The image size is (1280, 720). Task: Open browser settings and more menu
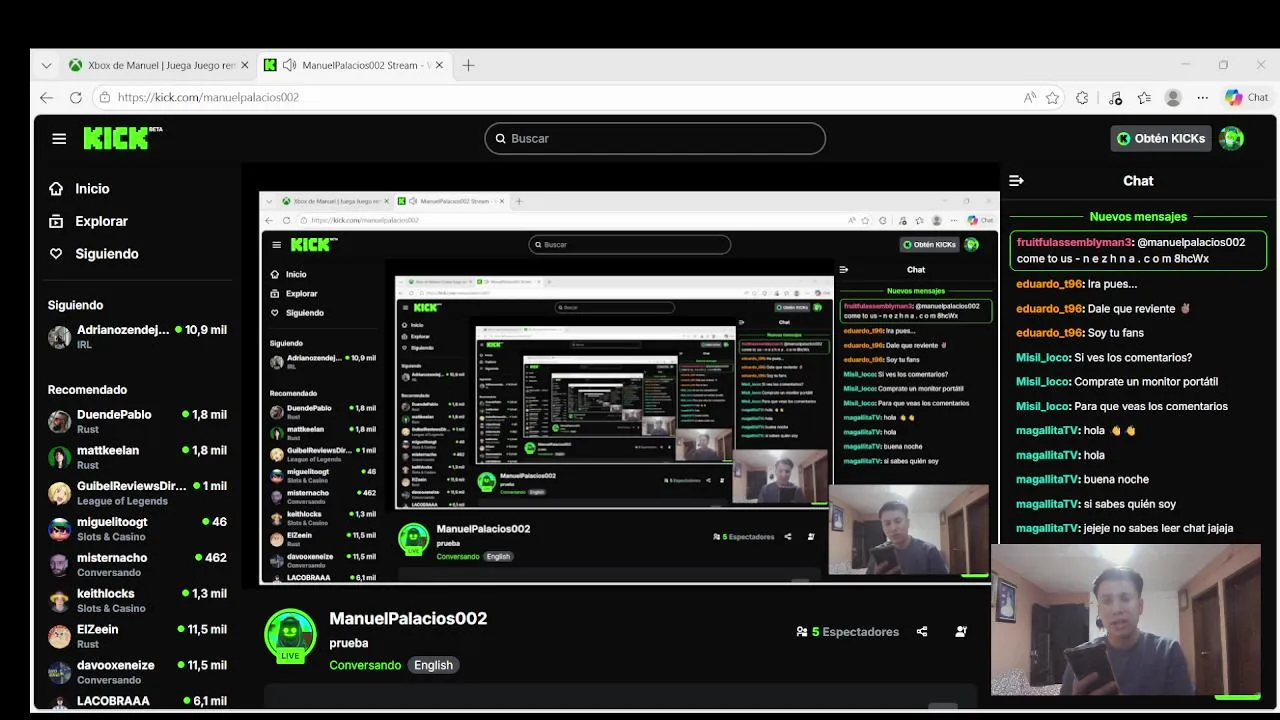coord(1202,97)
